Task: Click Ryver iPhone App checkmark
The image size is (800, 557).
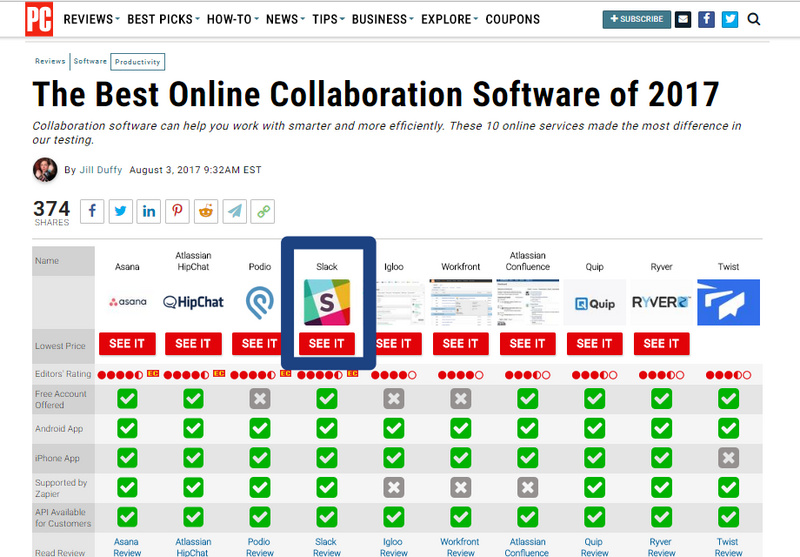Action: [661, 458]
